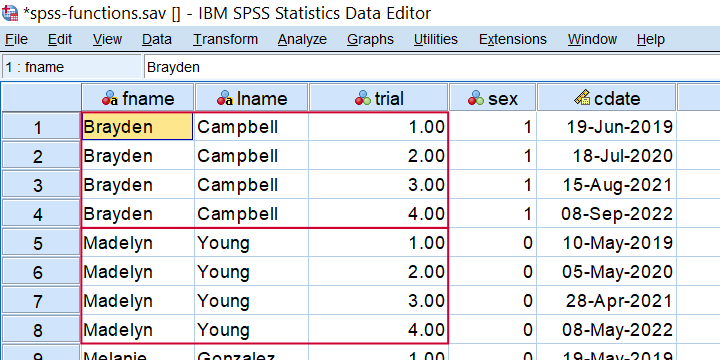Click the SPSS app icon in title bar
The width and height of the screenshot is (720, 360).
click(10, 13)
